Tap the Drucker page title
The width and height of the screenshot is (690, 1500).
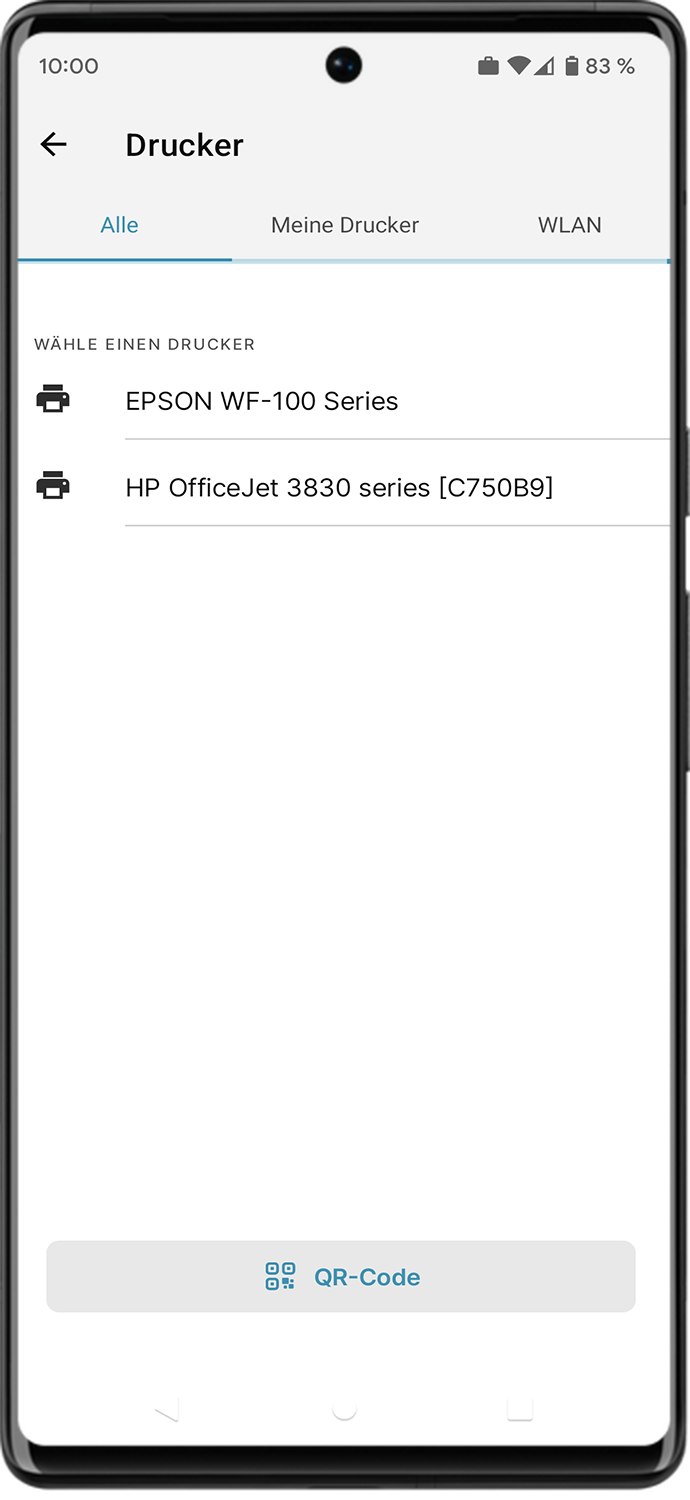(184, 145)
